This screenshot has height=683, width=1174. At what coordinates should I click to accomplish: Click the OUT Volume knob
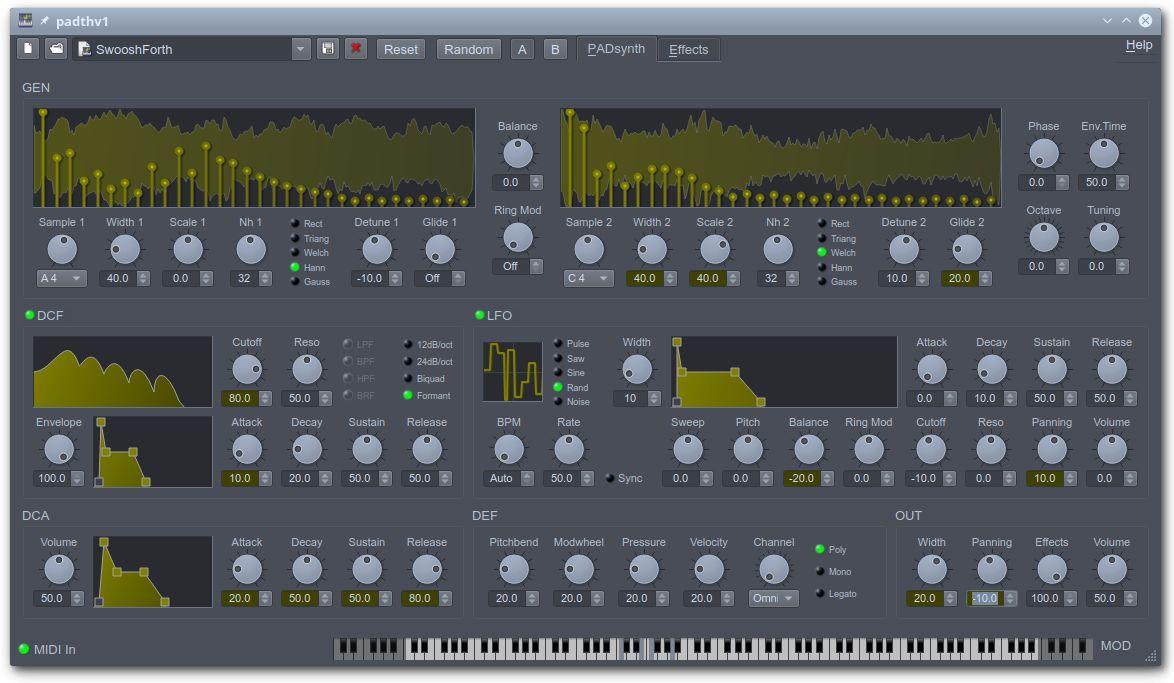click(1111, 570)
